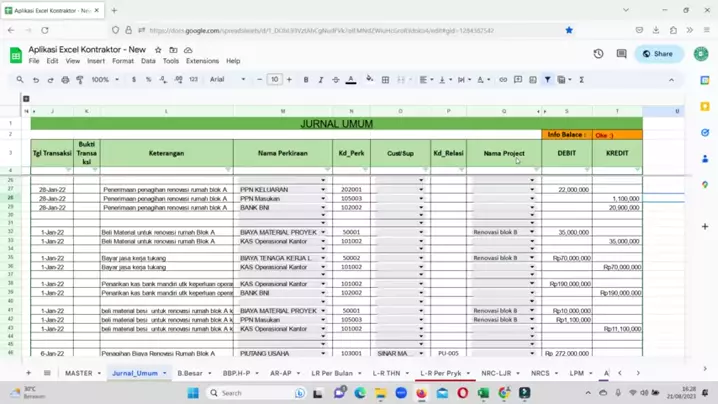
Task: Toggle strikethrough formatting
Action: coord(335,80)
